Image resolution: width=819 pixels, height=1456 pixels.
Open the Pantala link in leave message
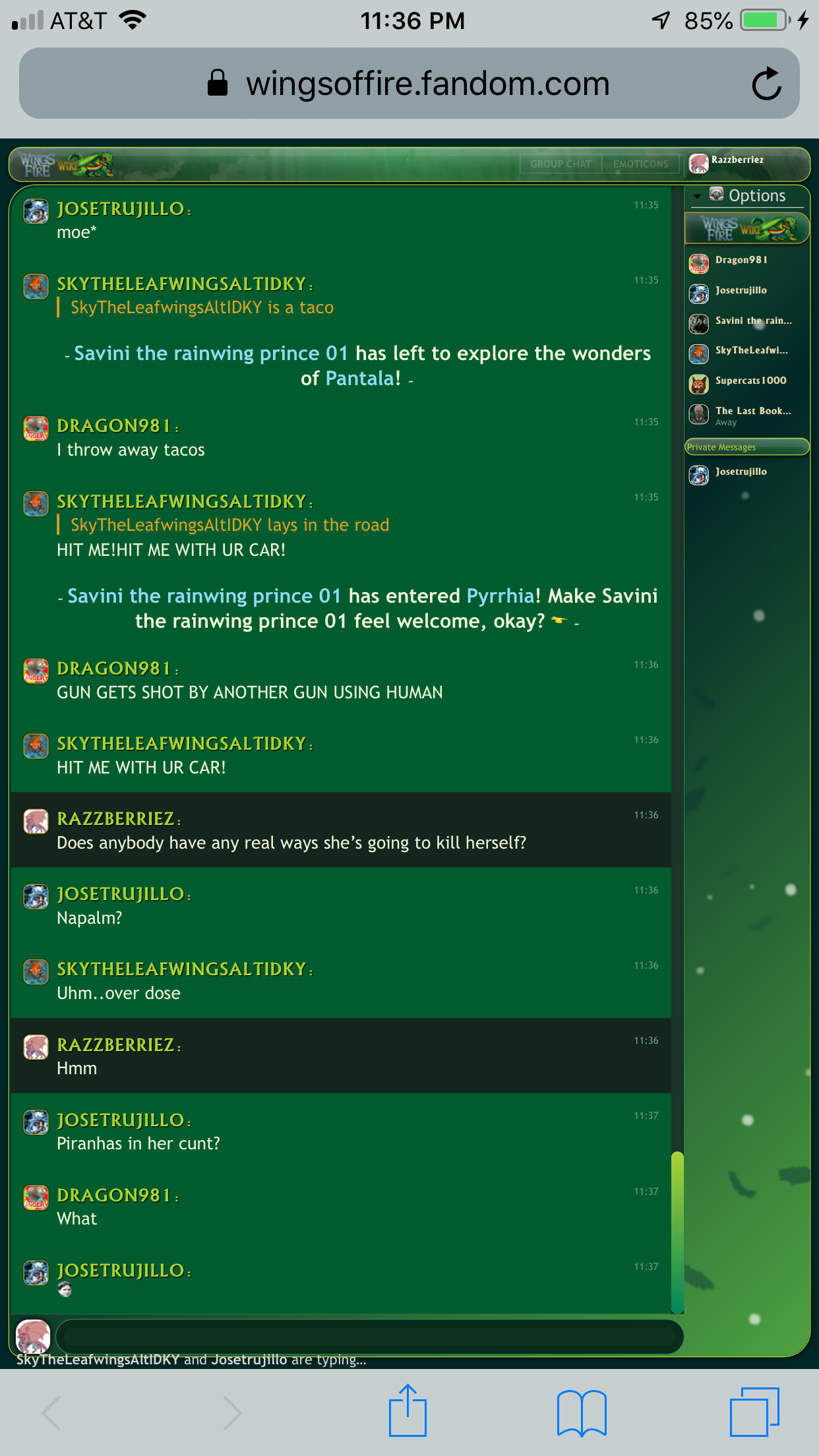(x=363, y=379)
